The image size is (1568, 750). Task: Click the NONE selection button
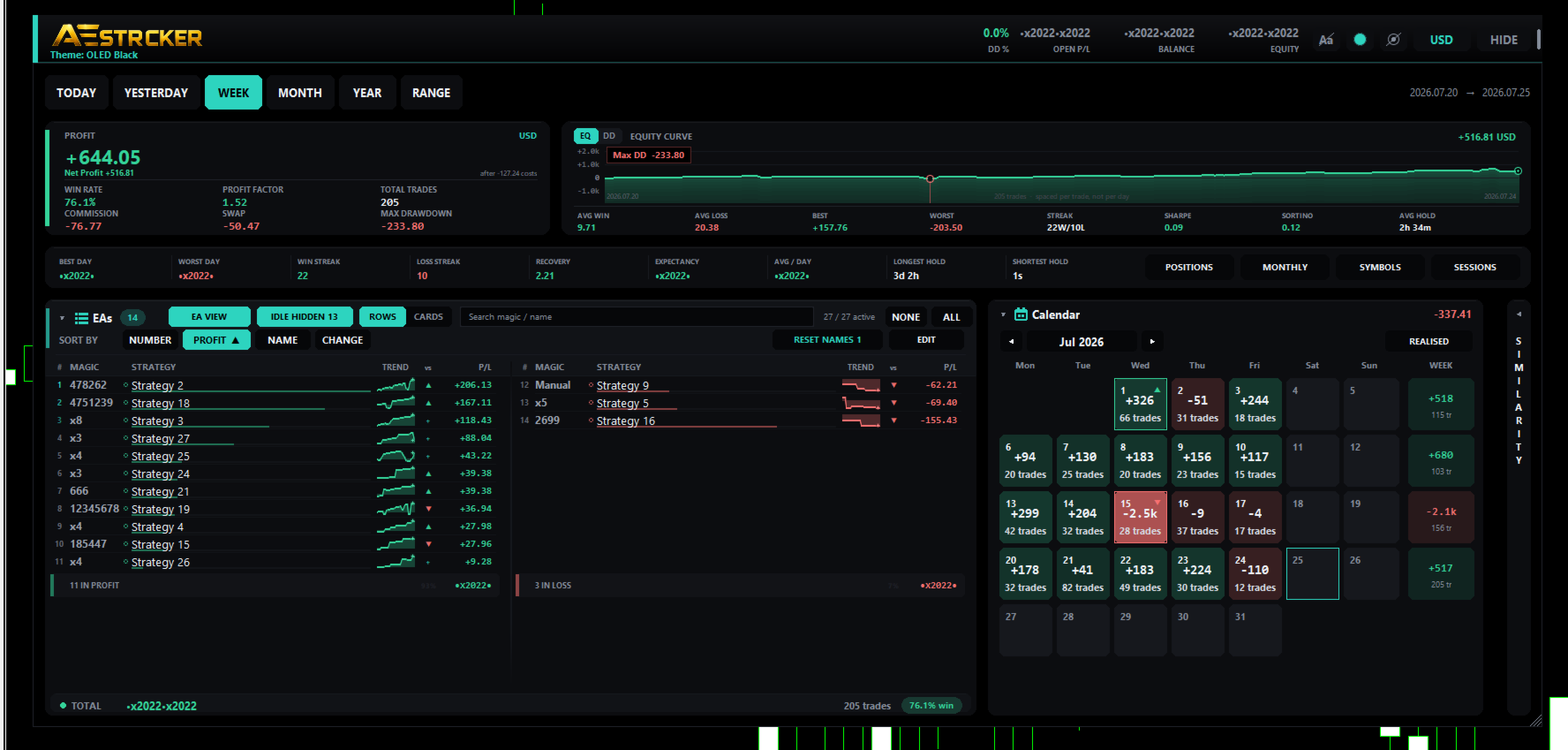tap(906, 317)
